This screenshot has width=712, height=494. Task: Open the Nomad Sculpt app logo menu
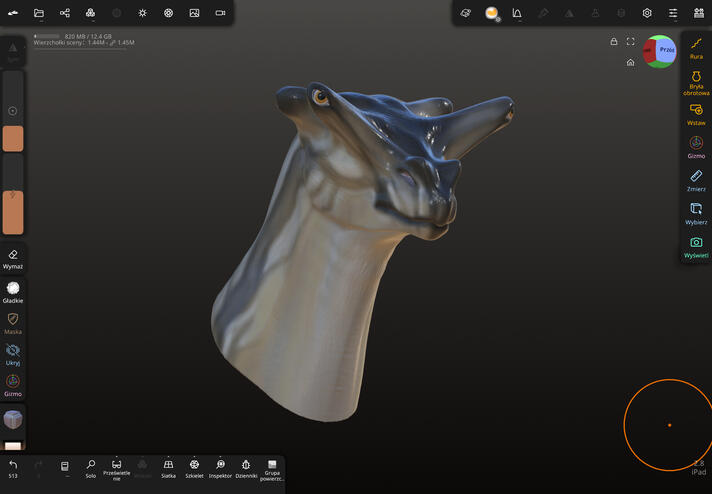click(13, 13)
